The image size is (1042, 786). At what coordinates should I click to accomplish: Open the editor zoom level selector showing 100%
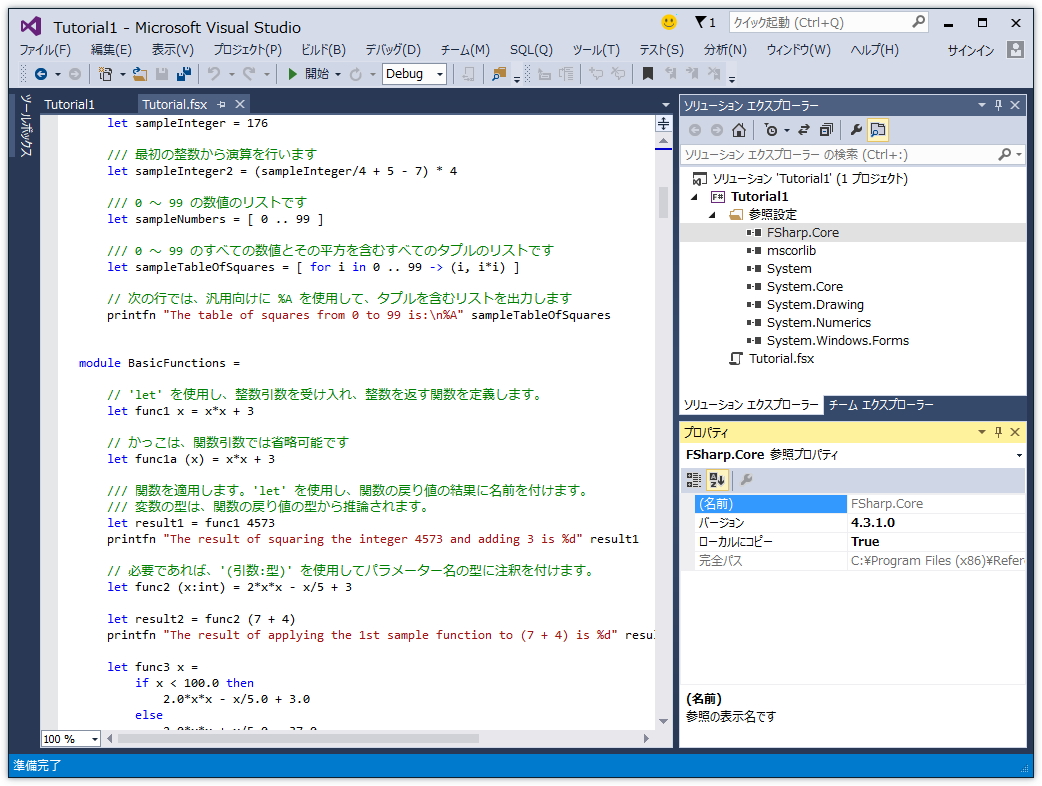pos(69,738)
